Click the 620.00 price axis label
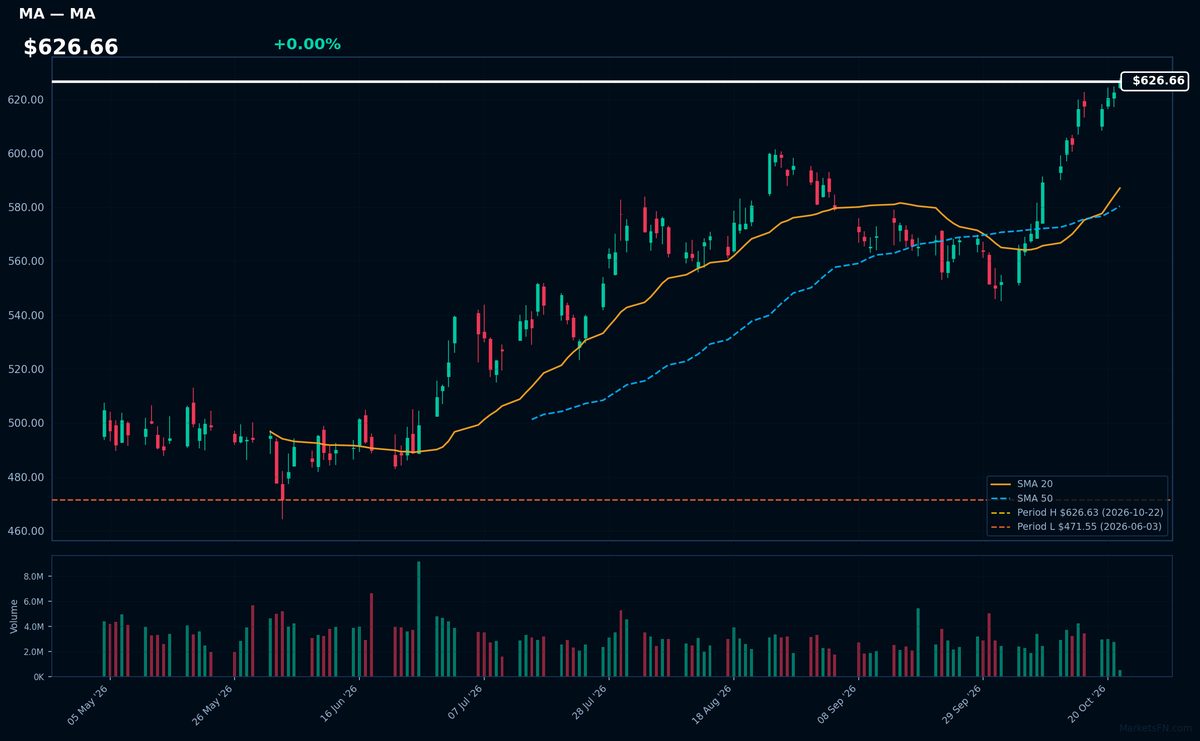1200x741 pixels. 26,100
